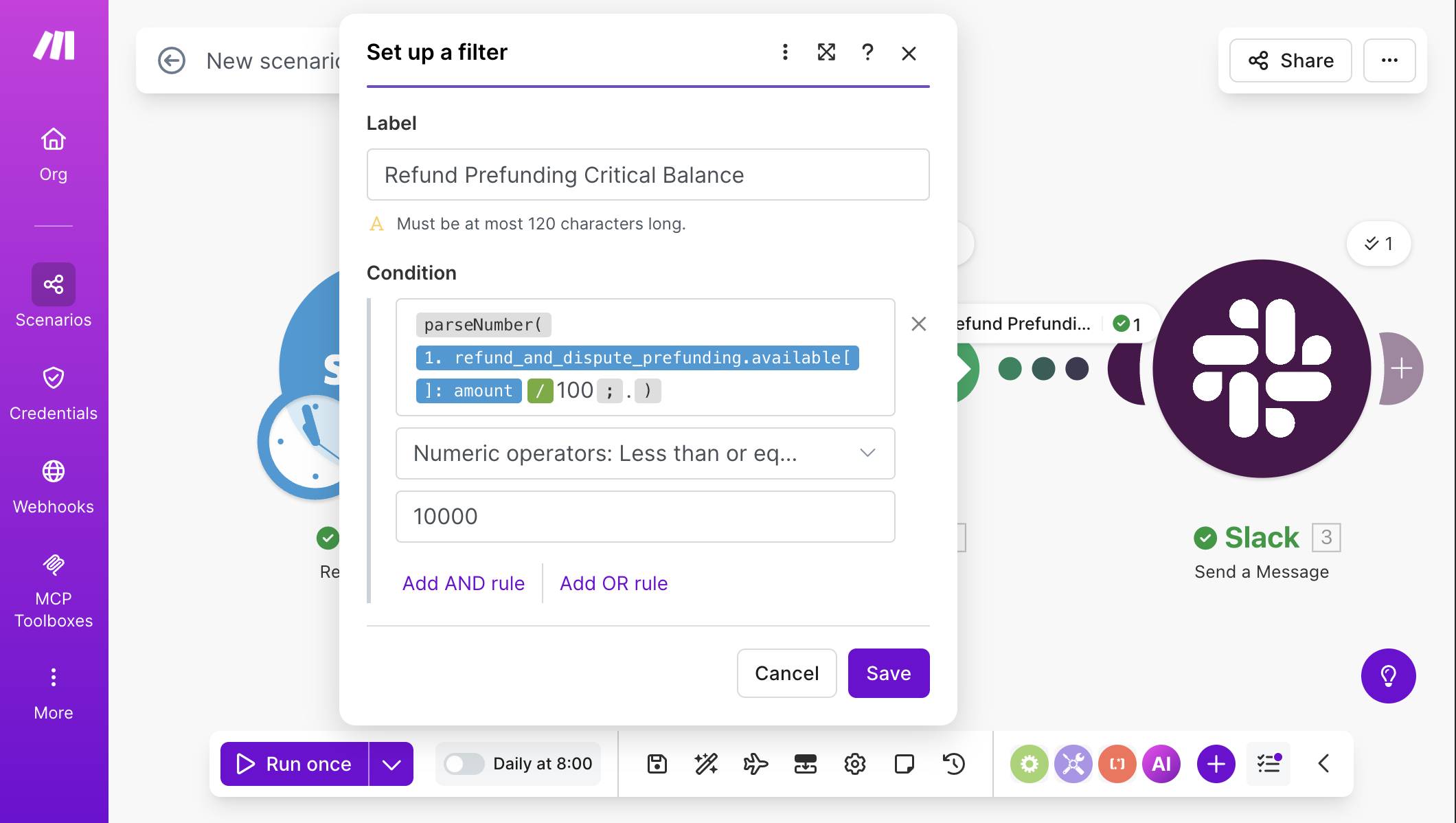This screenshot has height=823, width=1456.
Task: Open previous versions with the history icon
Action: pyautogui.click(x=955, y=763)
